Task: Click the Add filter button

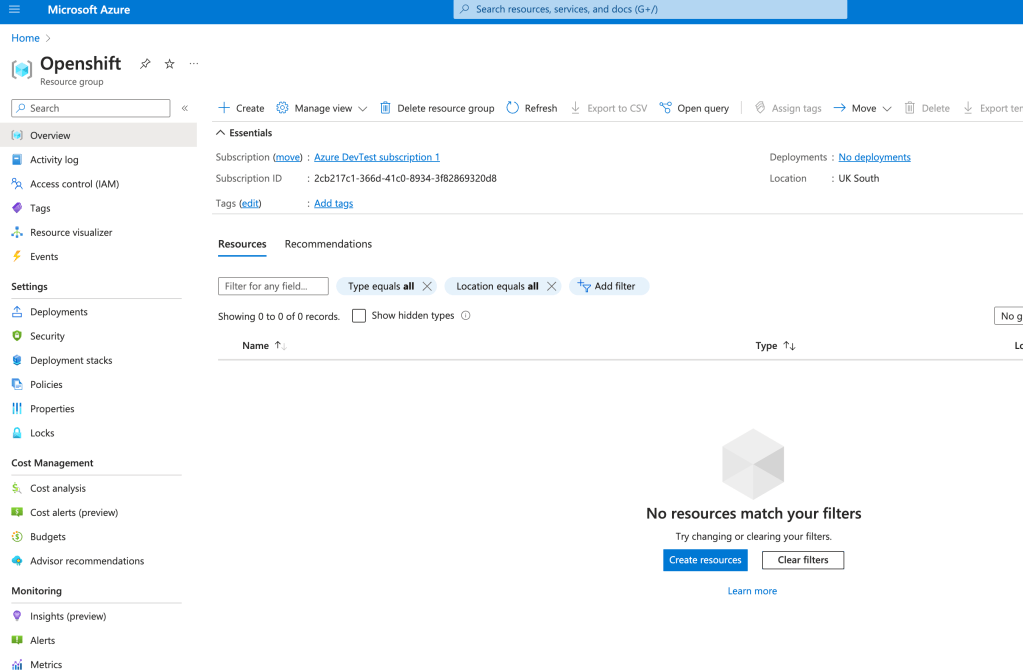Action: tap(609, 286)
